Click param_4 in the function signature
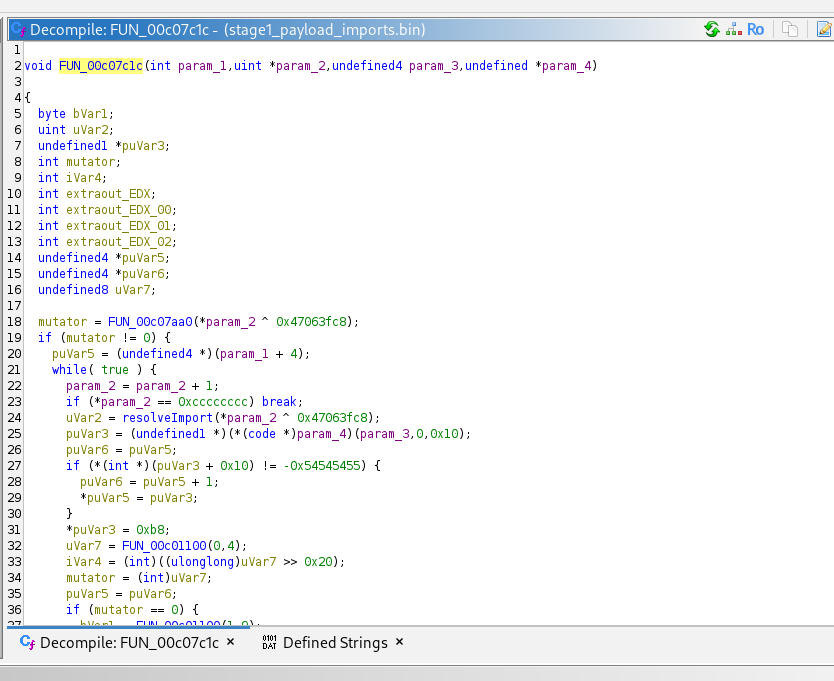The width and height of the screenshot is (834, 681). pyautogui.click(x=566, y=65)
